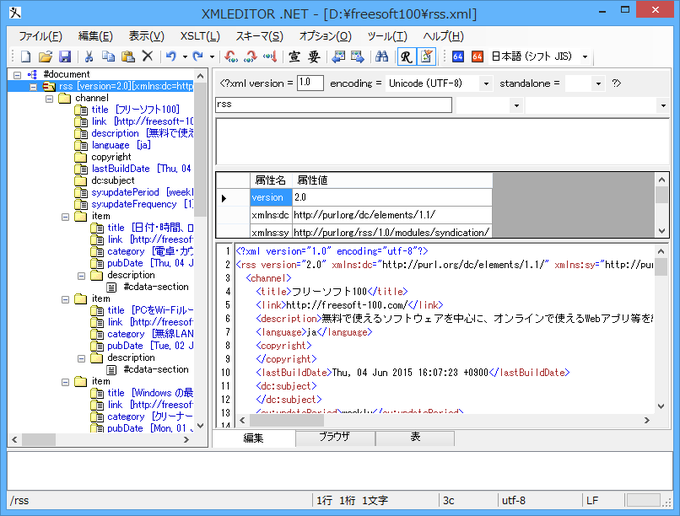Open the redo history dropdown arrow
The height and width of the screenshot is (516, 680).
pyautogui.click(x=212, y=57)
